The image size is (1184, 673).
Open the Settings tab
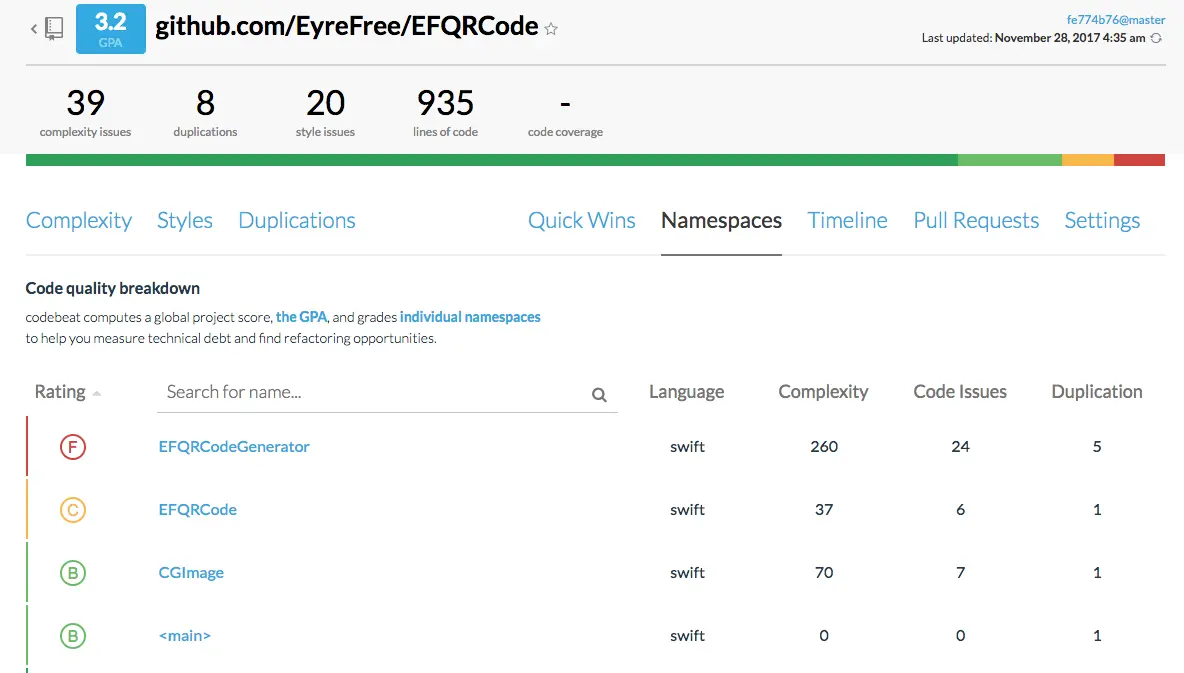tap(1102, 221)
